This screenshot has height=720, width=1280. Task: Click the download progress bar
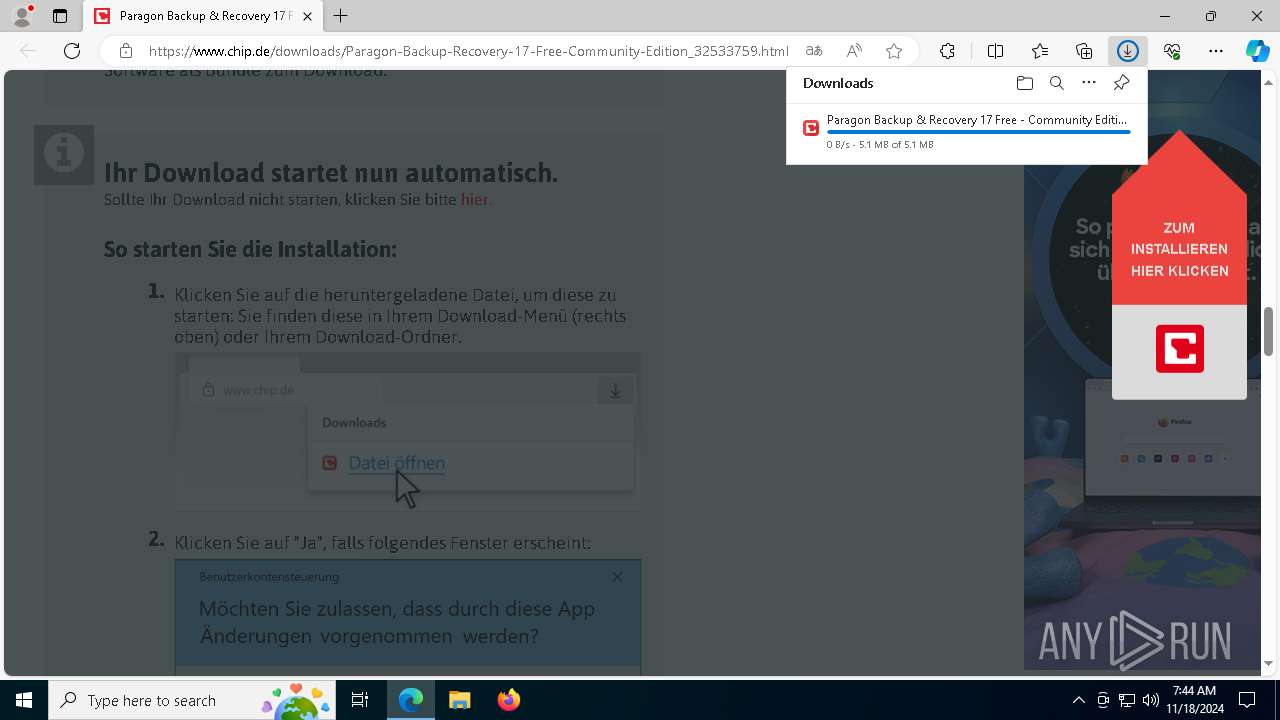(x=979, y=132)
